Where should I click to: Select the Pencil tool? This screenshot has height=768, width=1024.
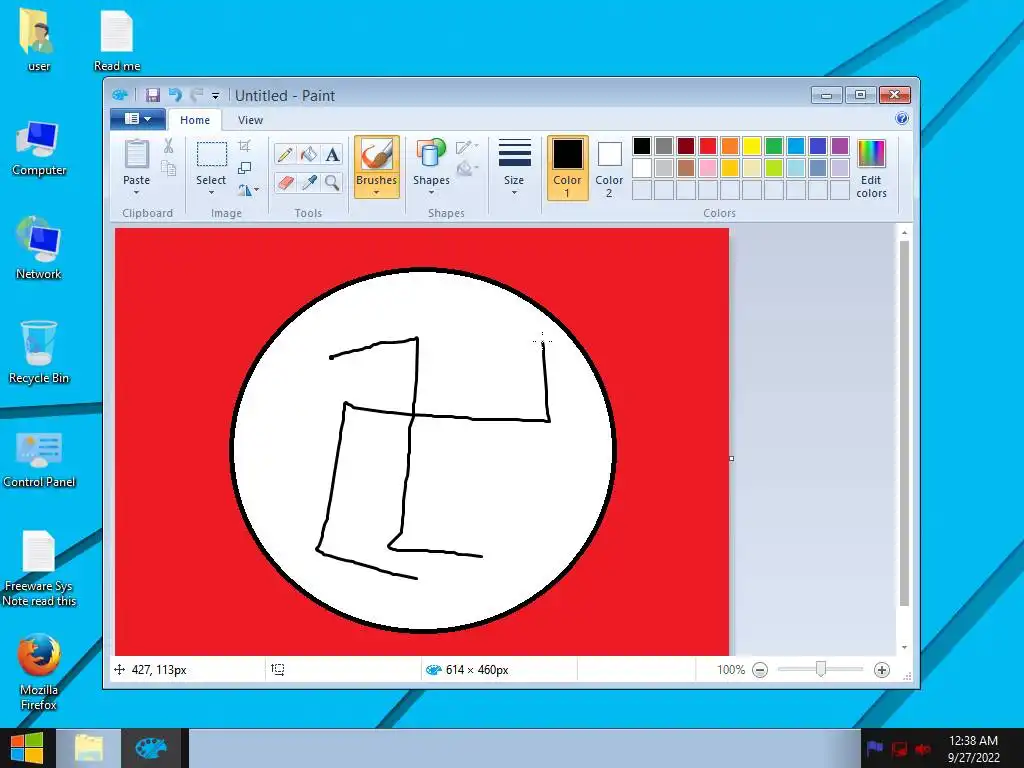pos(285,155)
